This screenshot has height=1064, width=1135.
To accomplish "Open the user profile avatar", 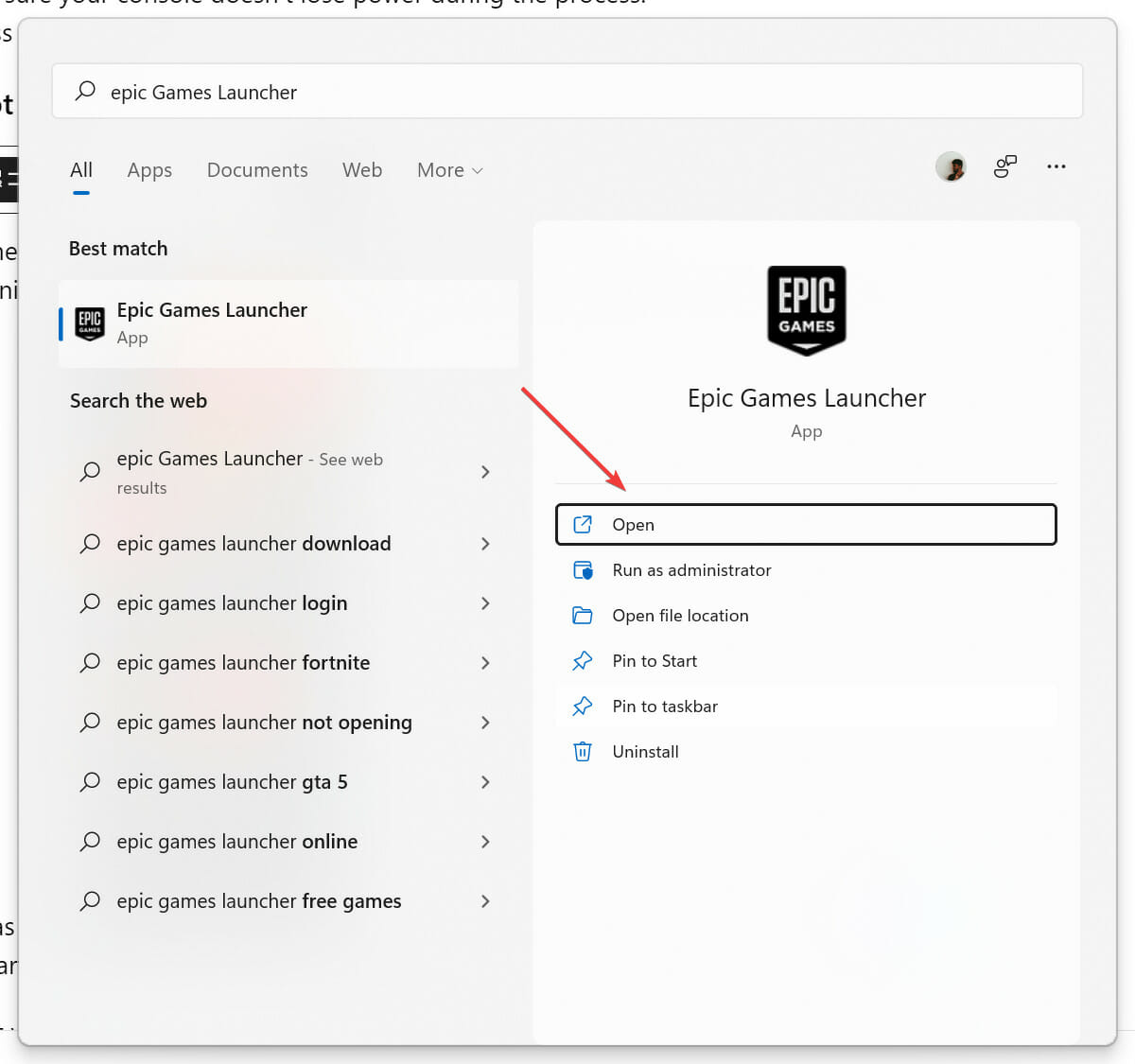I will click(x=952, y=166).
